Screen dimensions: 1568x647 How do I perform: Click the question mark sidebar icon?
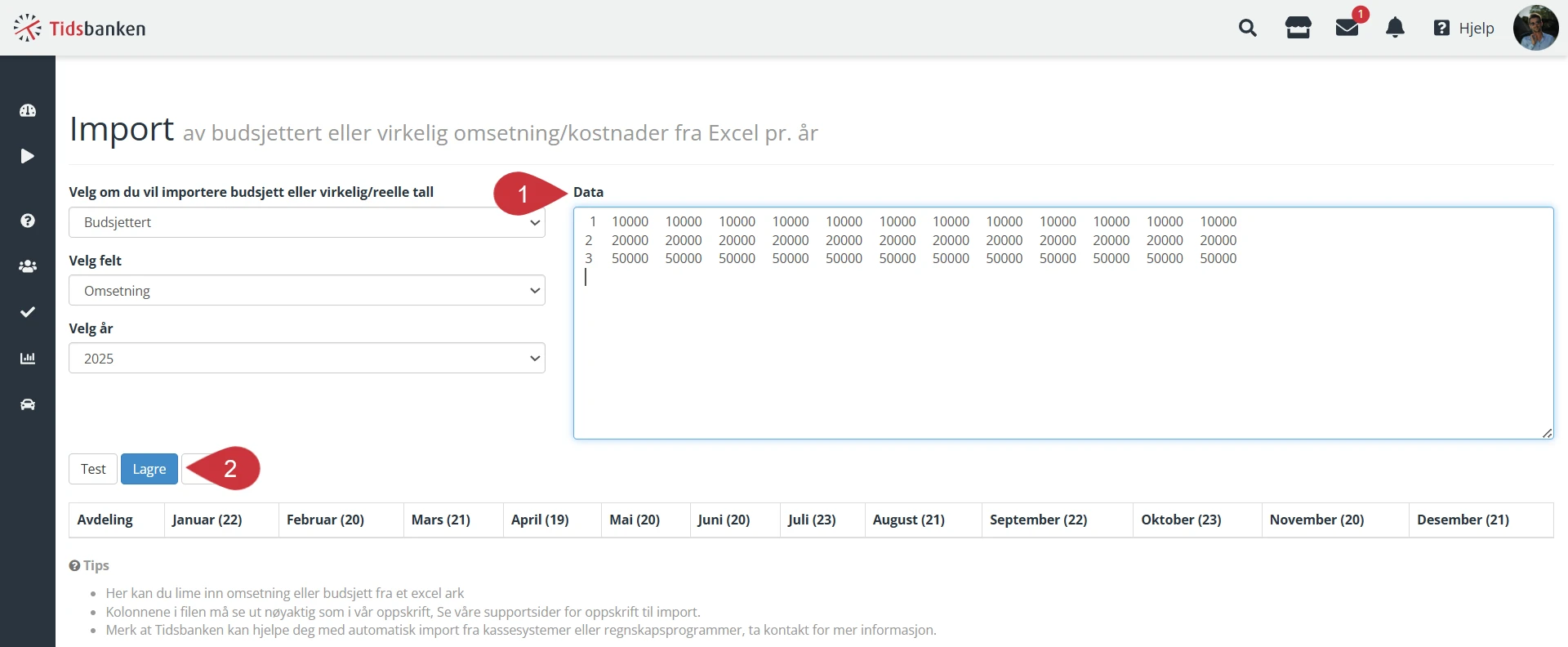28,221
